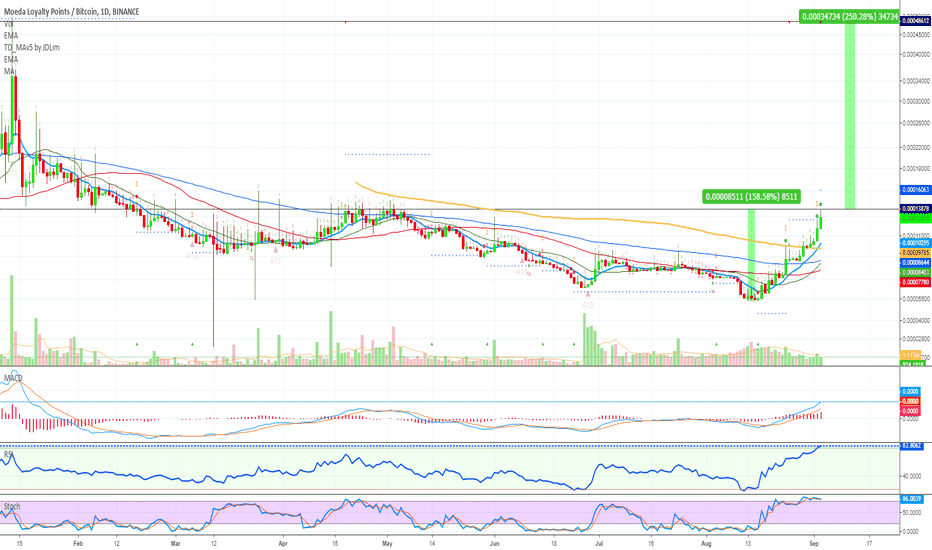Click the 0.00013878 price label
Viewport: 932px width, 550px height.
pos(915,209)
